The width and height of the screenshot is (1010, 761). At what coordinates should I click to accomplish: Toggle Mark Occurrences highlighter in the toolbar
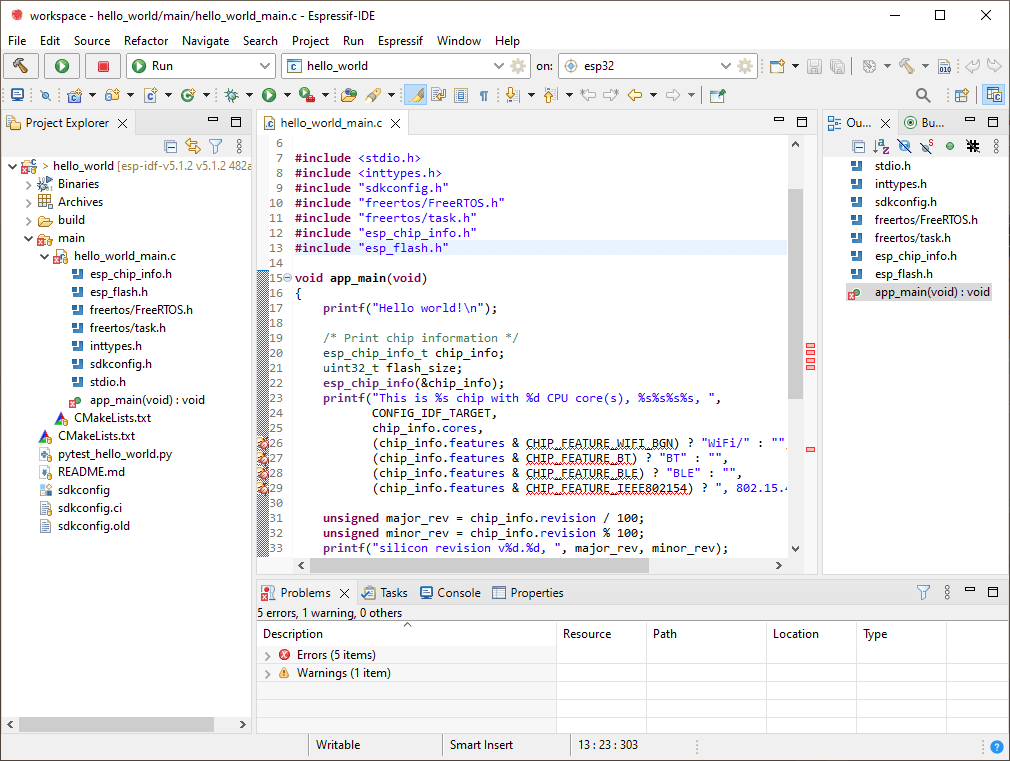pos(415,94)
